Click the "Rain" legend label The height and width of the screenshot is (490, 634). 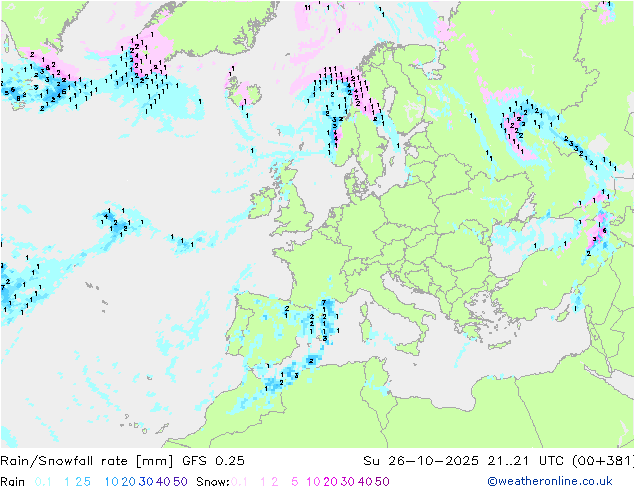coord(13,482)
